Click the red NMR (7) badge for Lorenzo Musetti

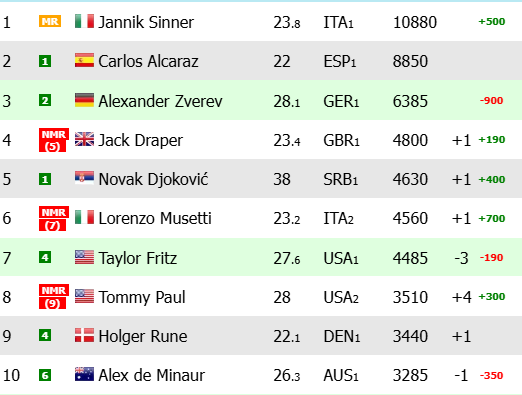click(54, 218)
